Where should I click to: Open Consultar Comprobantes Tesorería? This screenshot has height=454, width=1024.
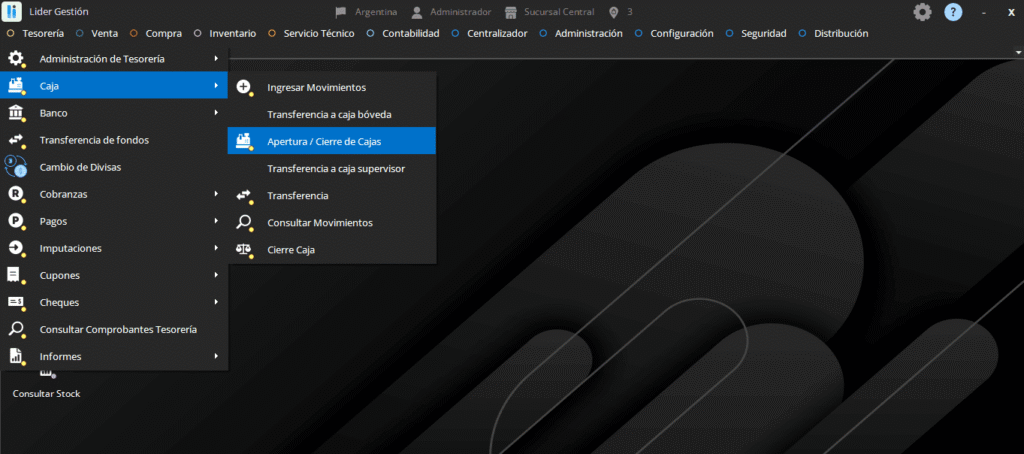[118, 329]
